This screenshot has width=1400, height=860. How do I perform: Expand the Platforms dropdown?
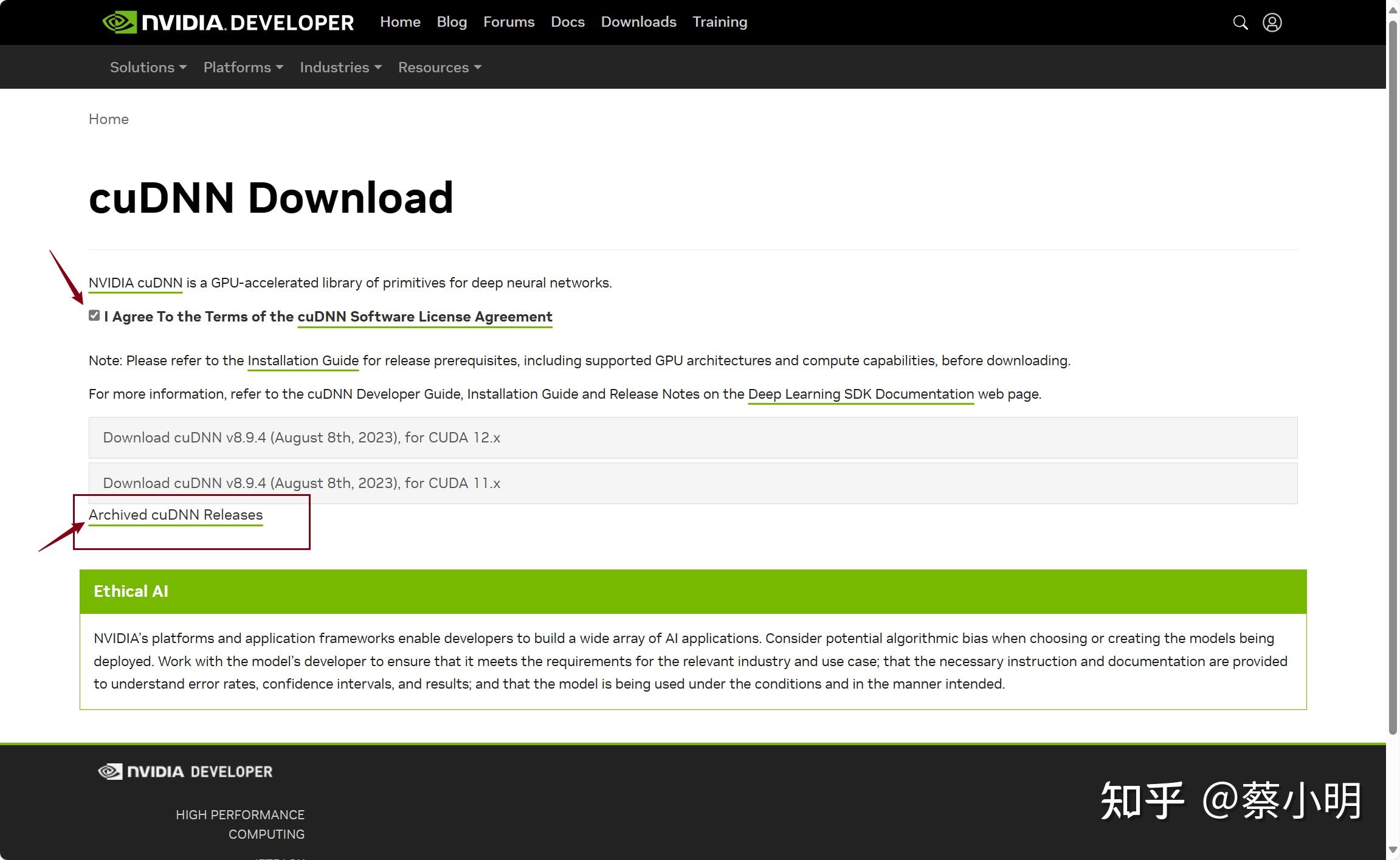point(243,67)
